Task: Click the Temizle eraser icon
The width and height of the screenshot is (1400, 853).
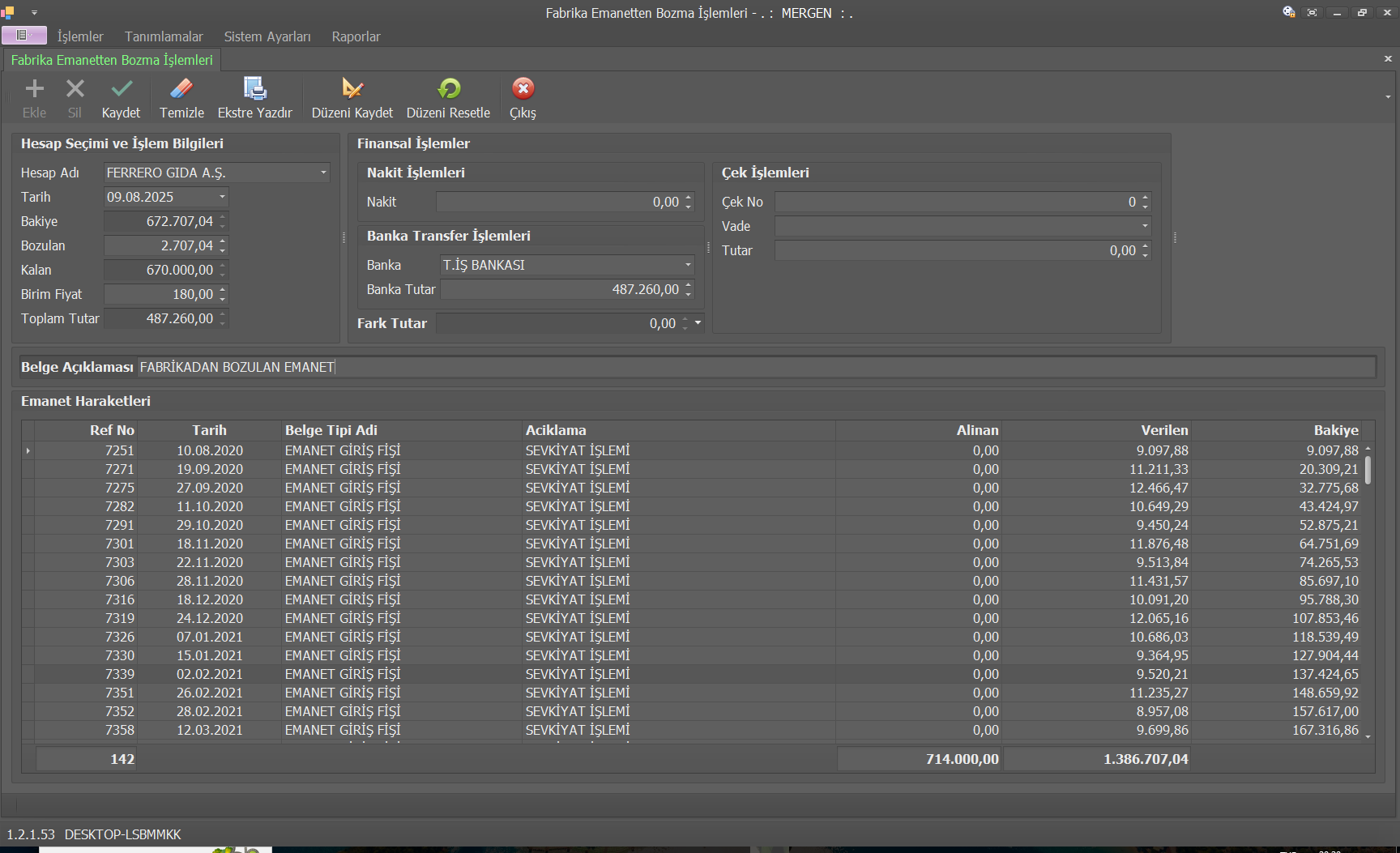Action: (x=181, y=89)
